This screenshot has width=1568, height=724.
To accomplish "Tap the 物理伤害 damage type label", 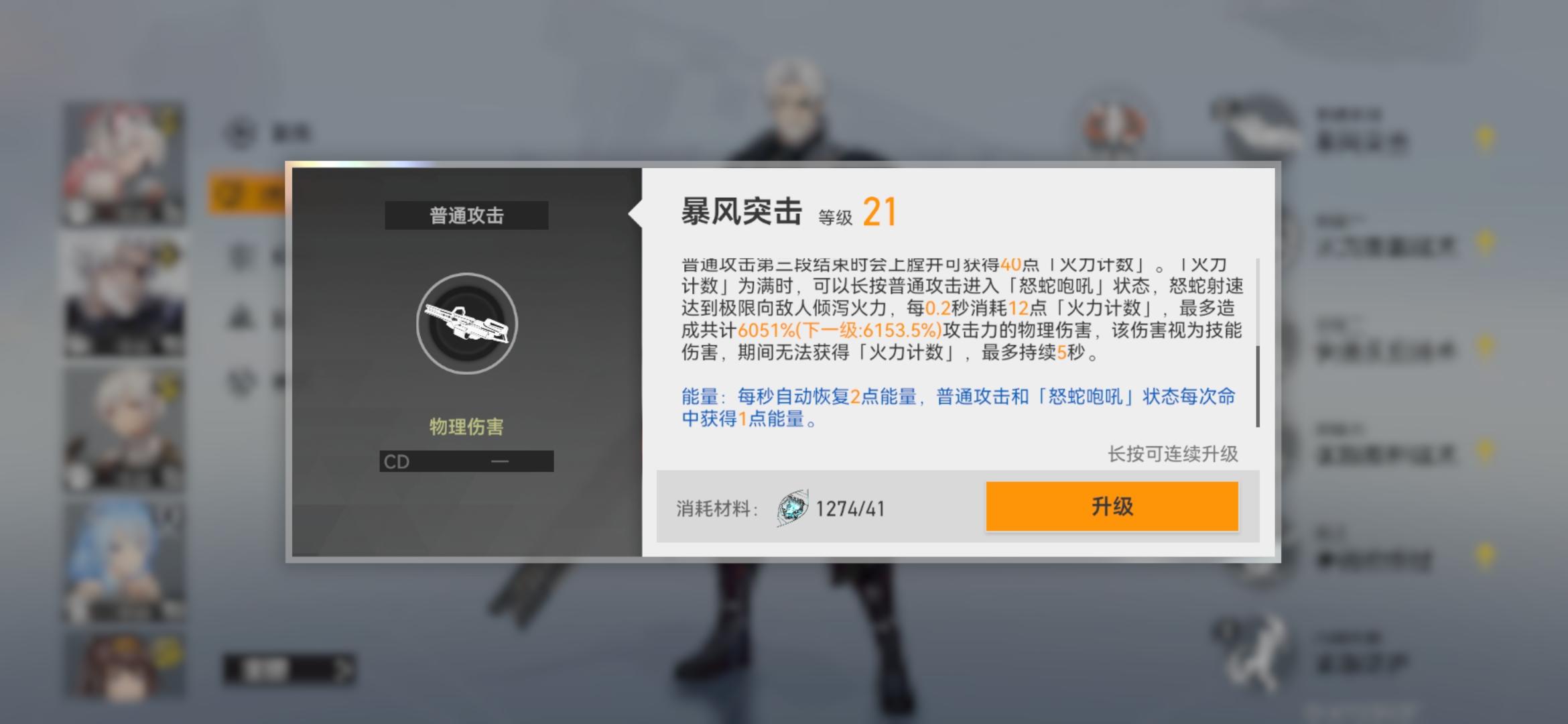I will pyautogui.click(x=466, y=426).
